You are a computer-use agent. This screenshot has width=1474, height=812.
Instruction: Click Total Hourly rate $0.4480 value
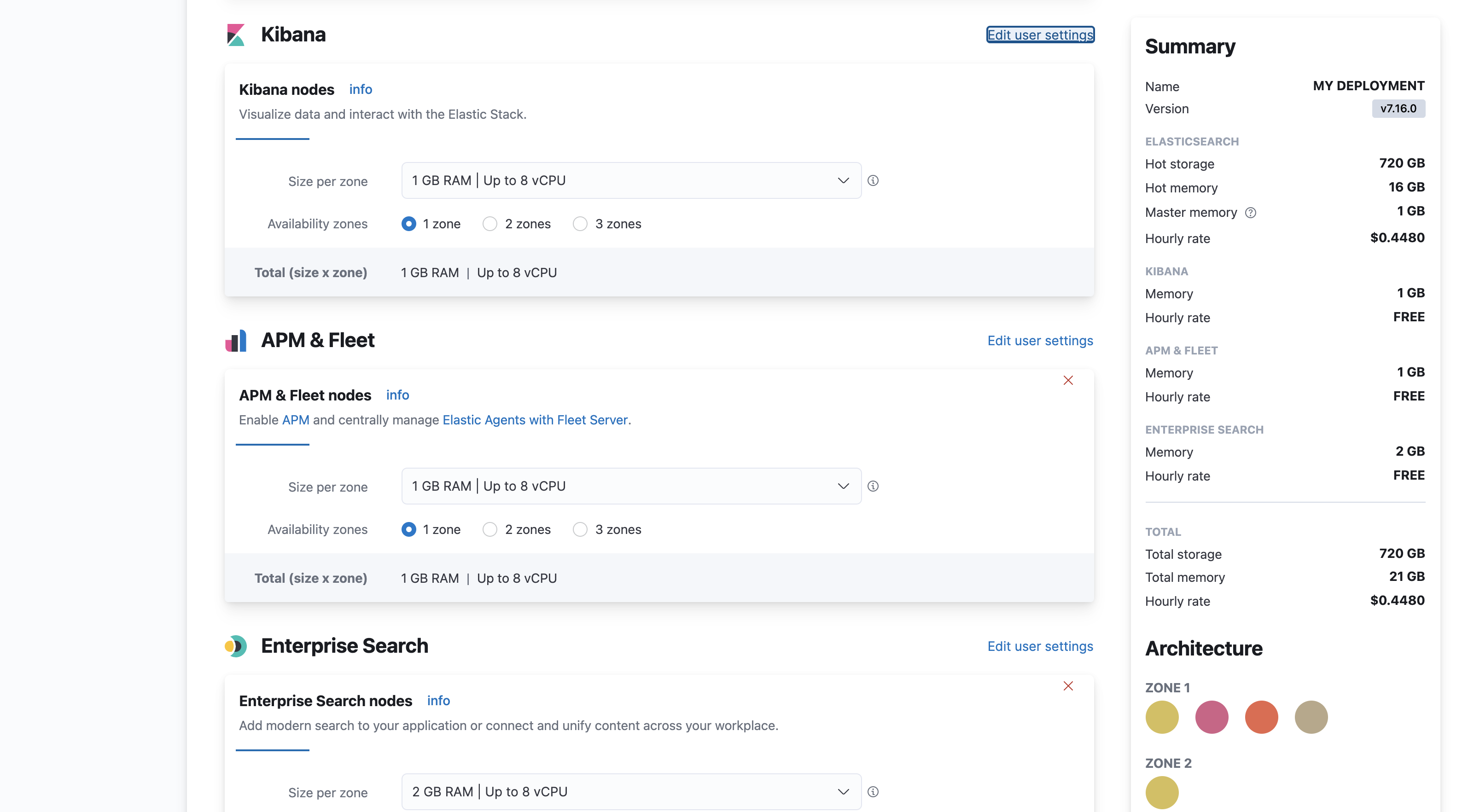click(1397, 600)
